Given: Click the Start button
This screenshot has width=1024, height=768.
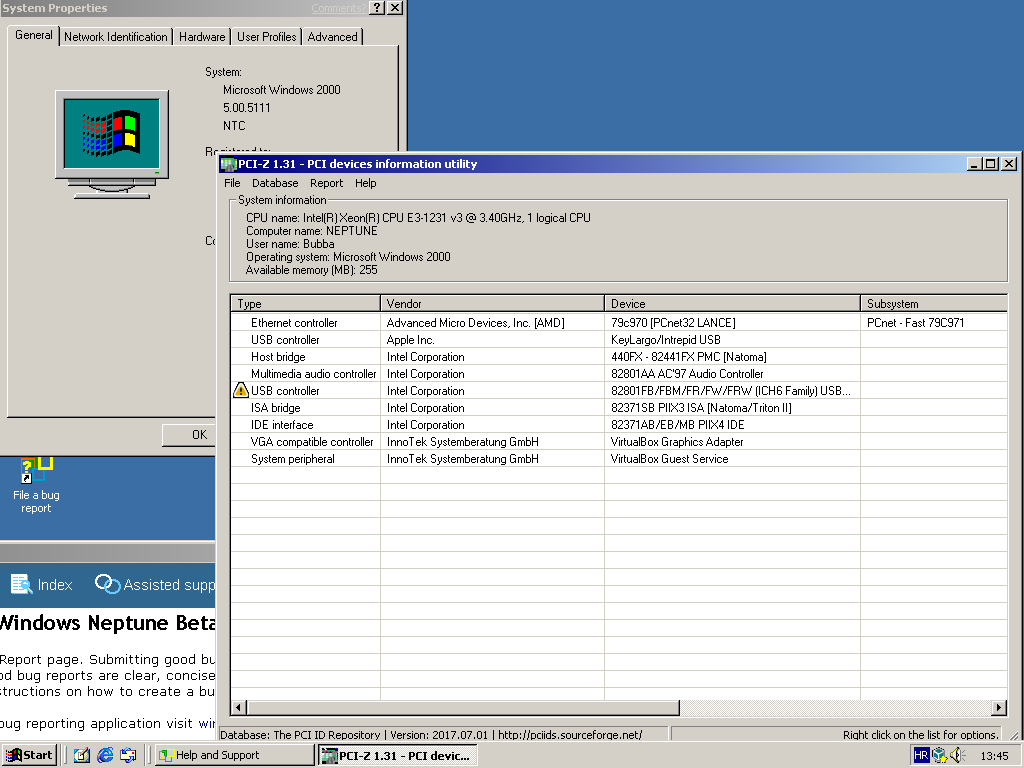Looking at the screenshot, I should [x=29, y=755].
